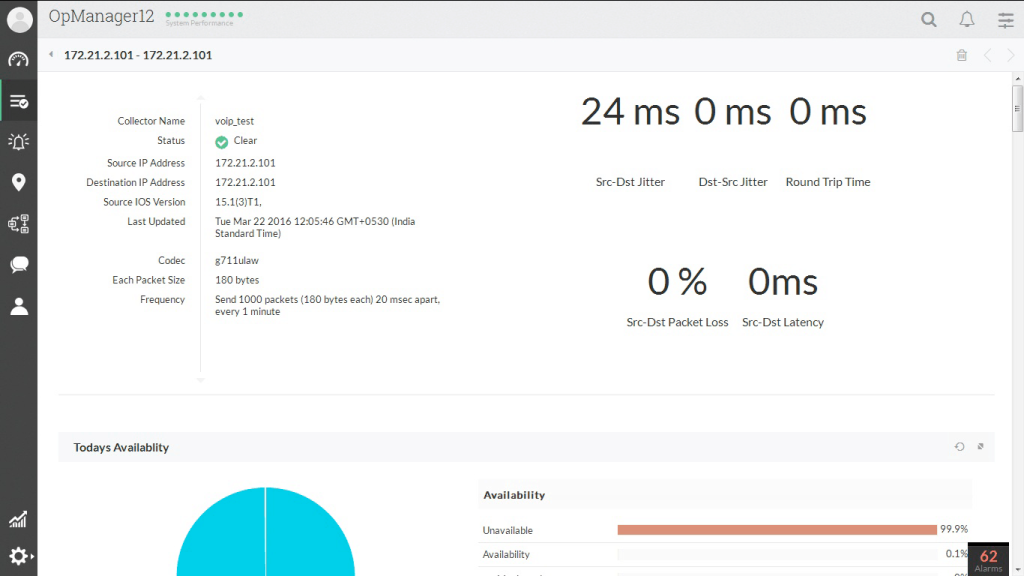1024x576 pixels.
Task: Go to next monitor with right chevron
Action: click(1011, 56)
